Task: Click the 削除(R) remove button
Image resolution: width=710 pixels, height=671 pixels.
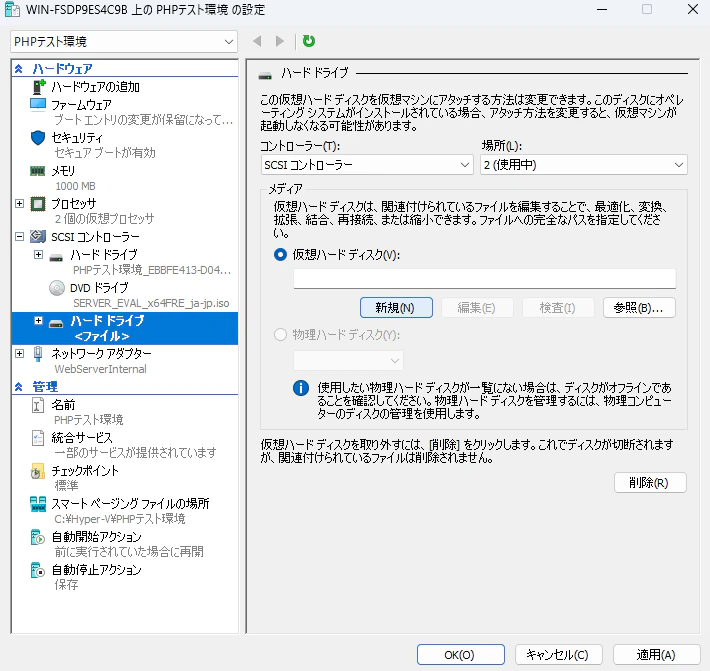Action: click(650, 483)
